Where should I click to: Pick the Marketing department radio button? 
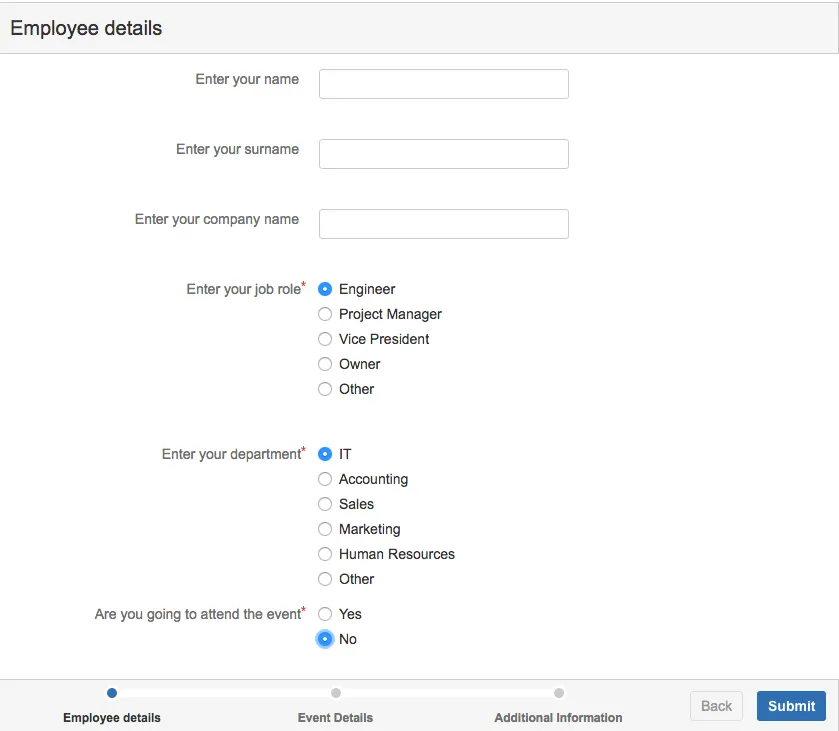coord(325,529)
